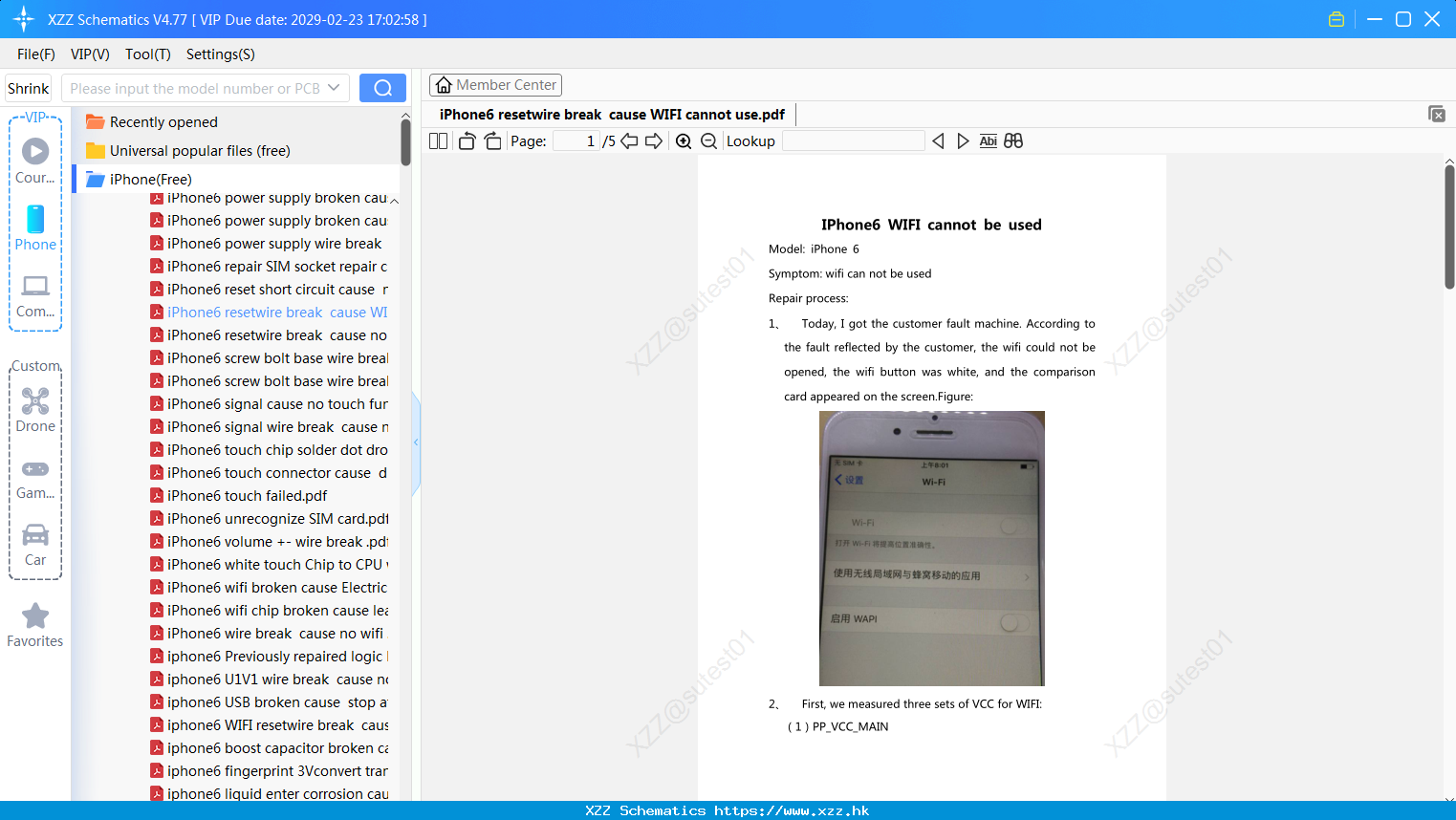Open iPhone6 signal wire break file
Viewport: 1456px width, 820px height.
coord(269,427)
